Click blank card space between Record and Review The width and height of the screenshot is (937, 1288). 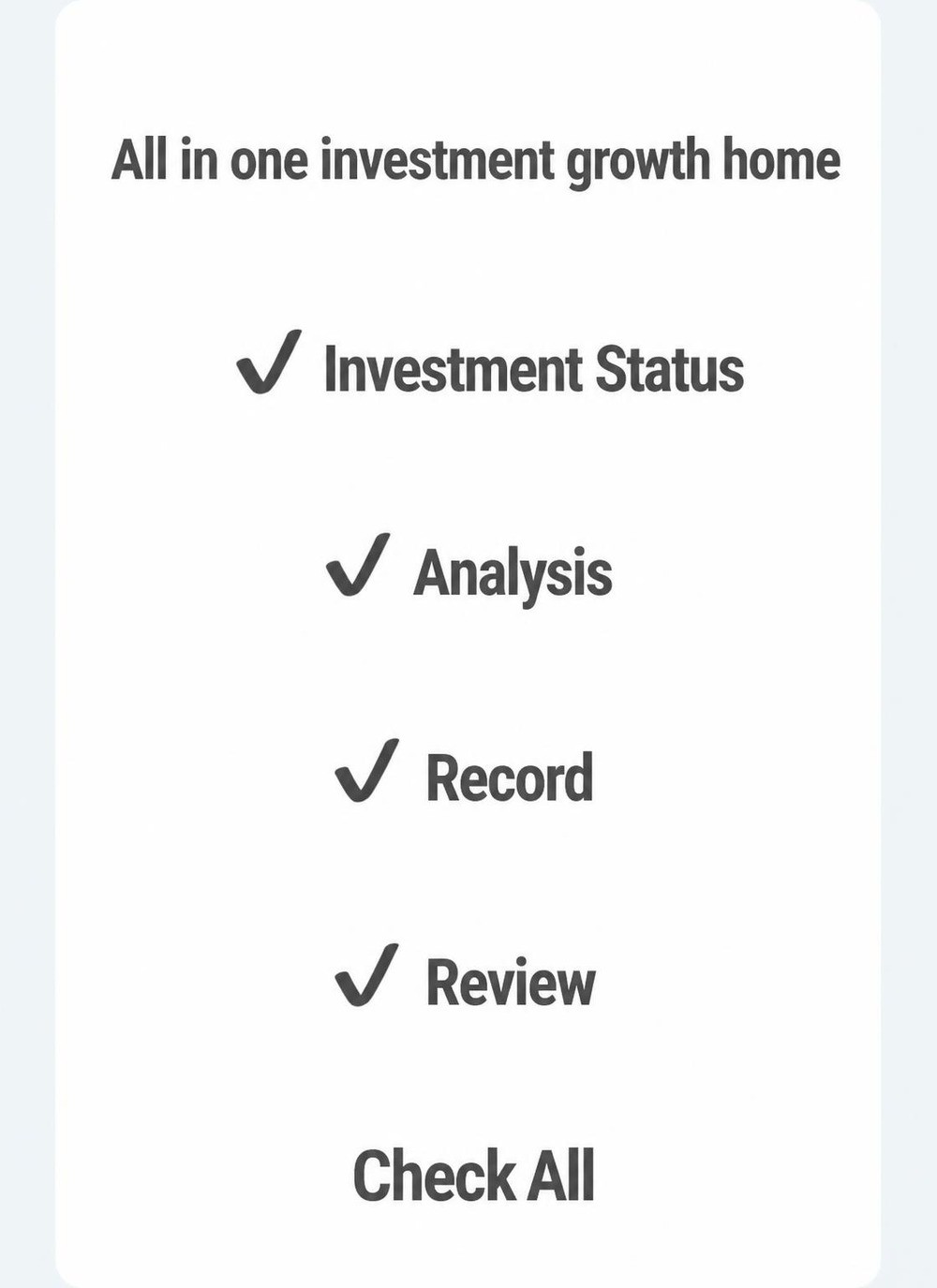coord(468,881)
